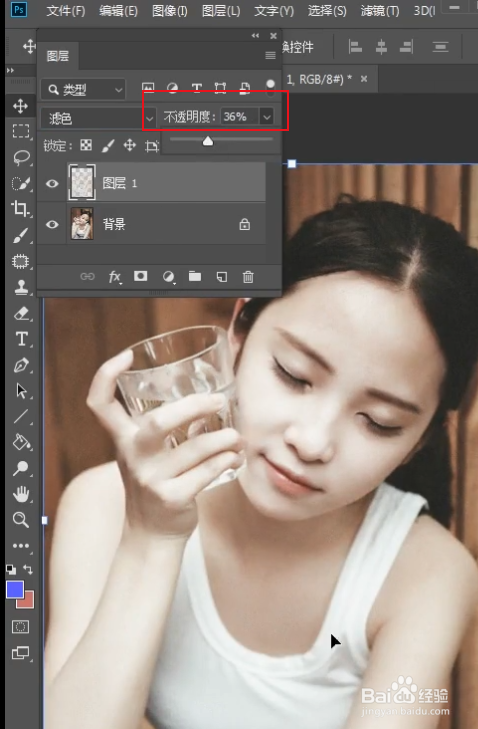Select the Path Selection tool
The width and height of the screenshot is (478, 729).
[21, 391]
